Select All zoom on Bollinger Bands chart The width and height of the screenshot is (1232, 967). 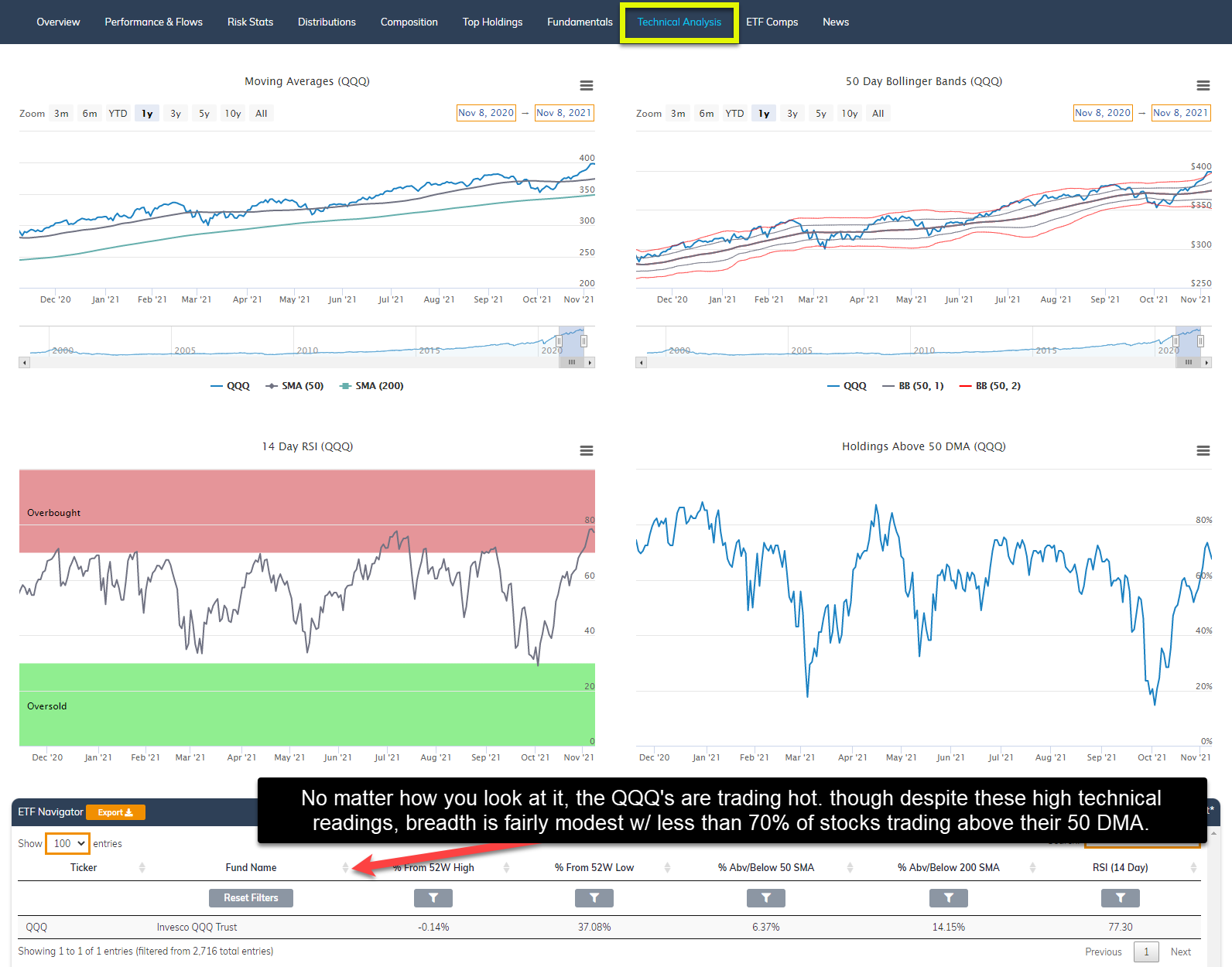878,114
